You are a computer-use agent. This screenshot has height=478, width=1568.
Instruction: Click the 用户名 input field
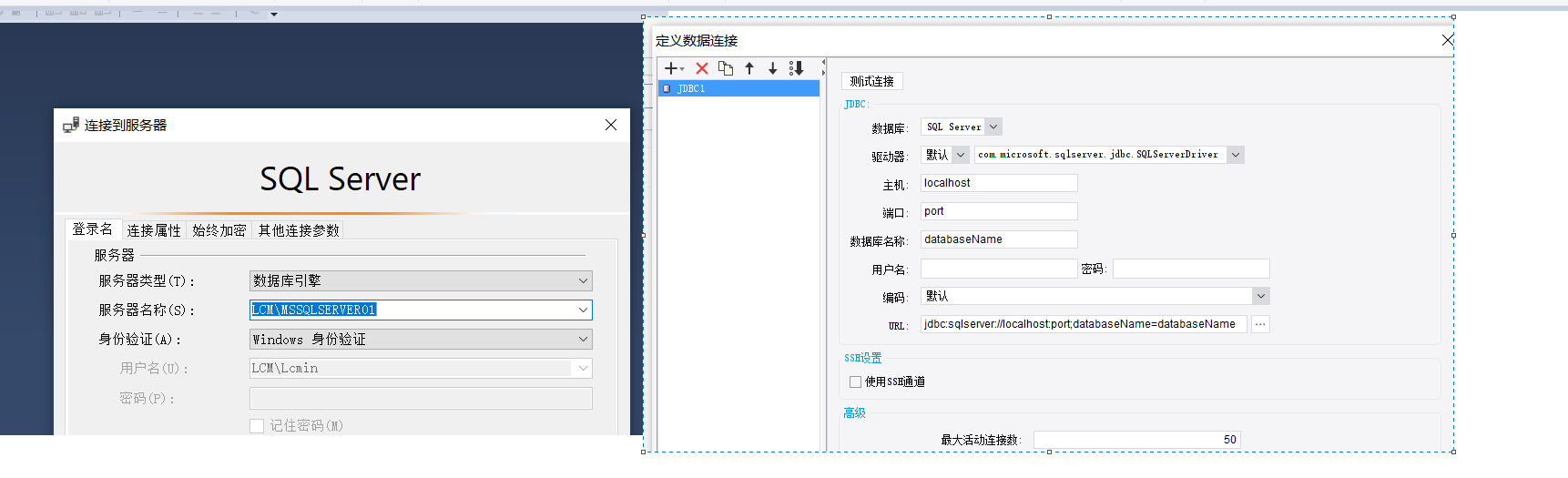(999, 269)
